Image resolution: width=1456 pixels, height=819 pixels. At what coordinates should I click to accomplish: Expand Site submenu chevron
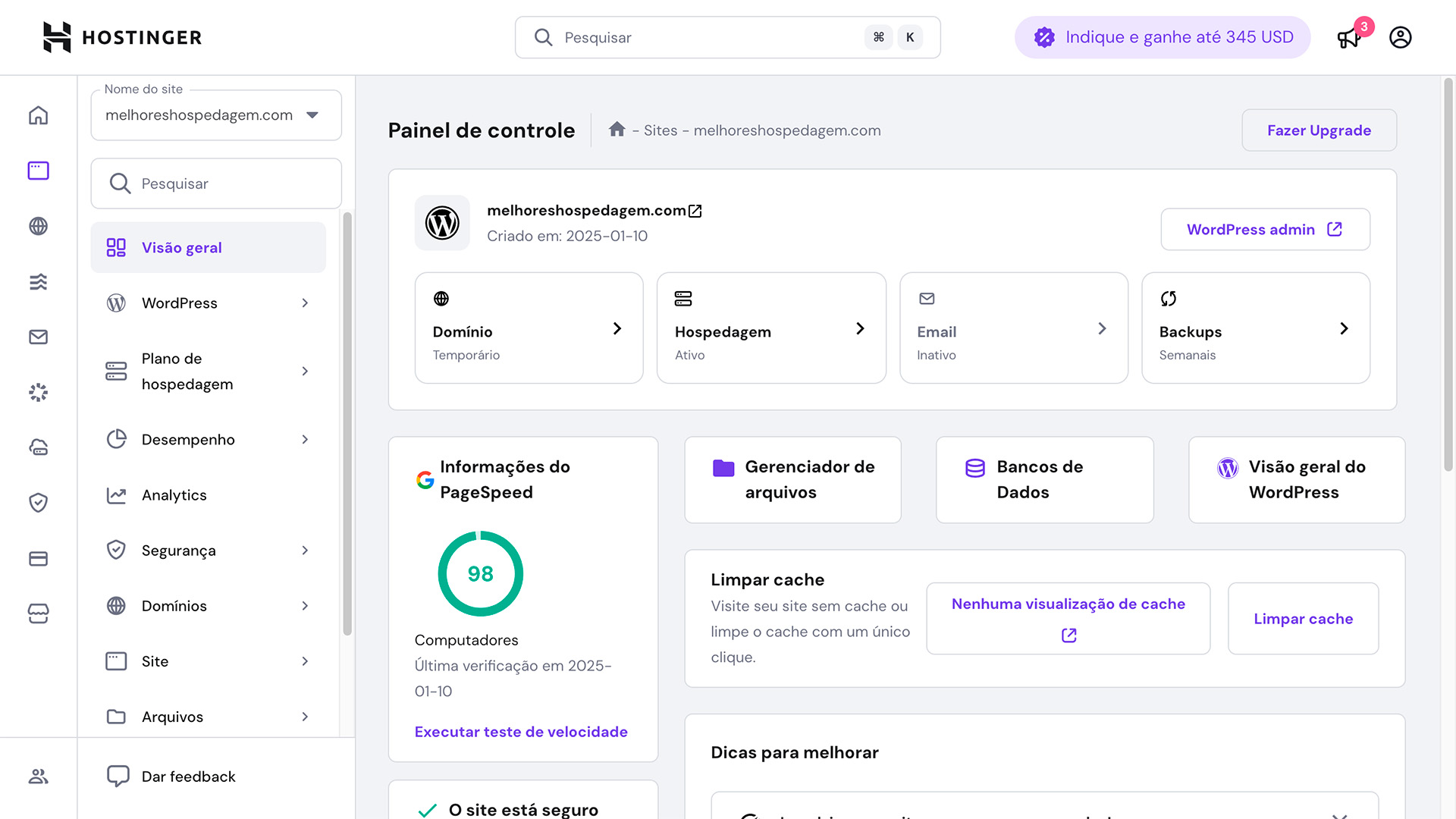pyautogui.click(x=305, y=661)
